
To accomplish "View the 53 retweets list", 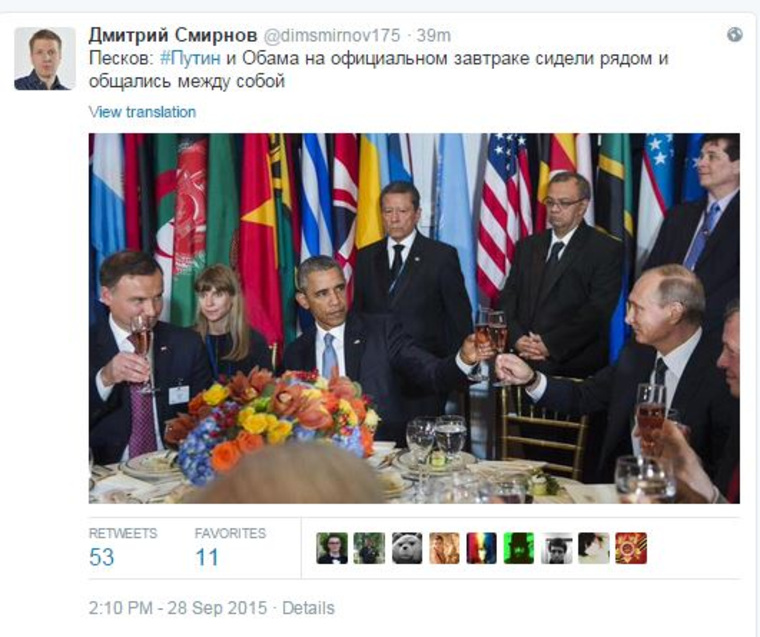I will (x=123, y=547).
